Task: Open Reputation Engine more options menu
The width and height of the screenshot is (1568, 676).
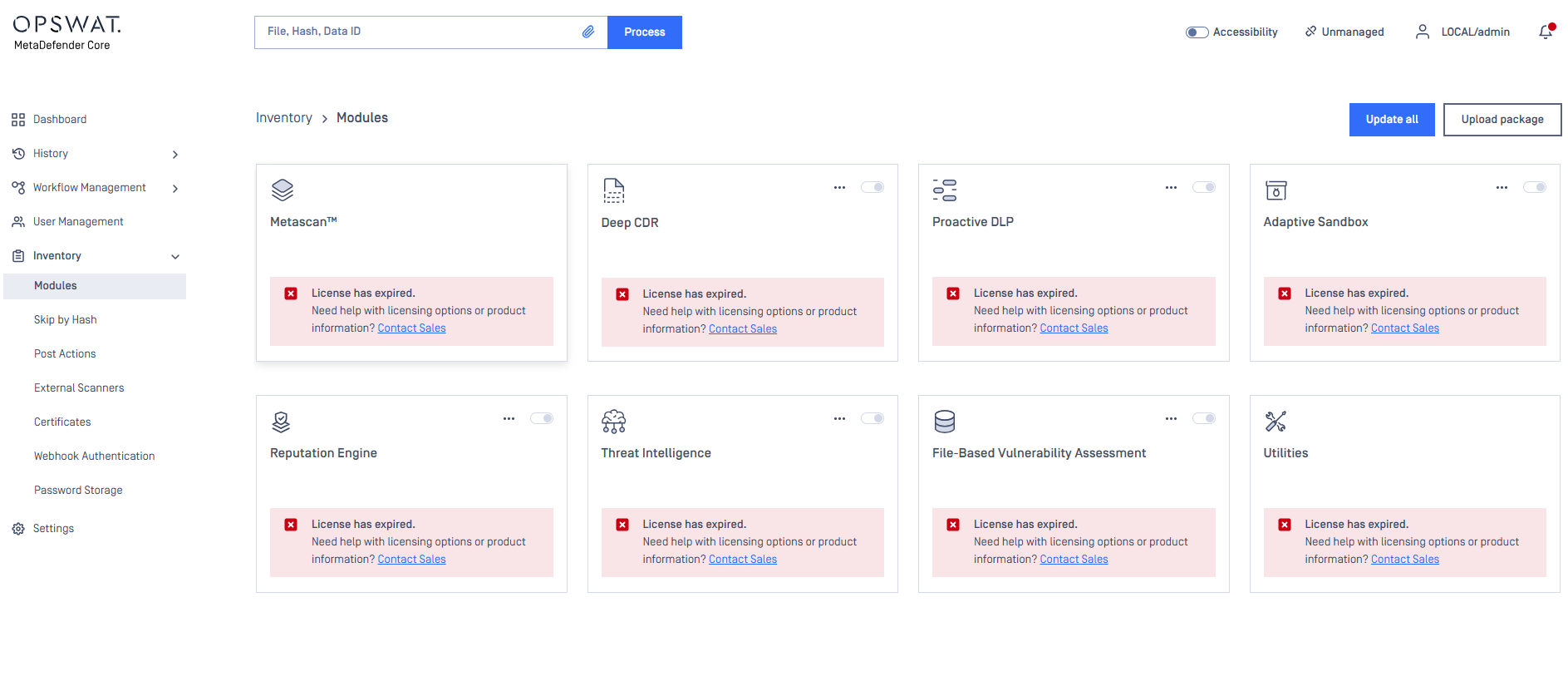Action: [509, 418]
